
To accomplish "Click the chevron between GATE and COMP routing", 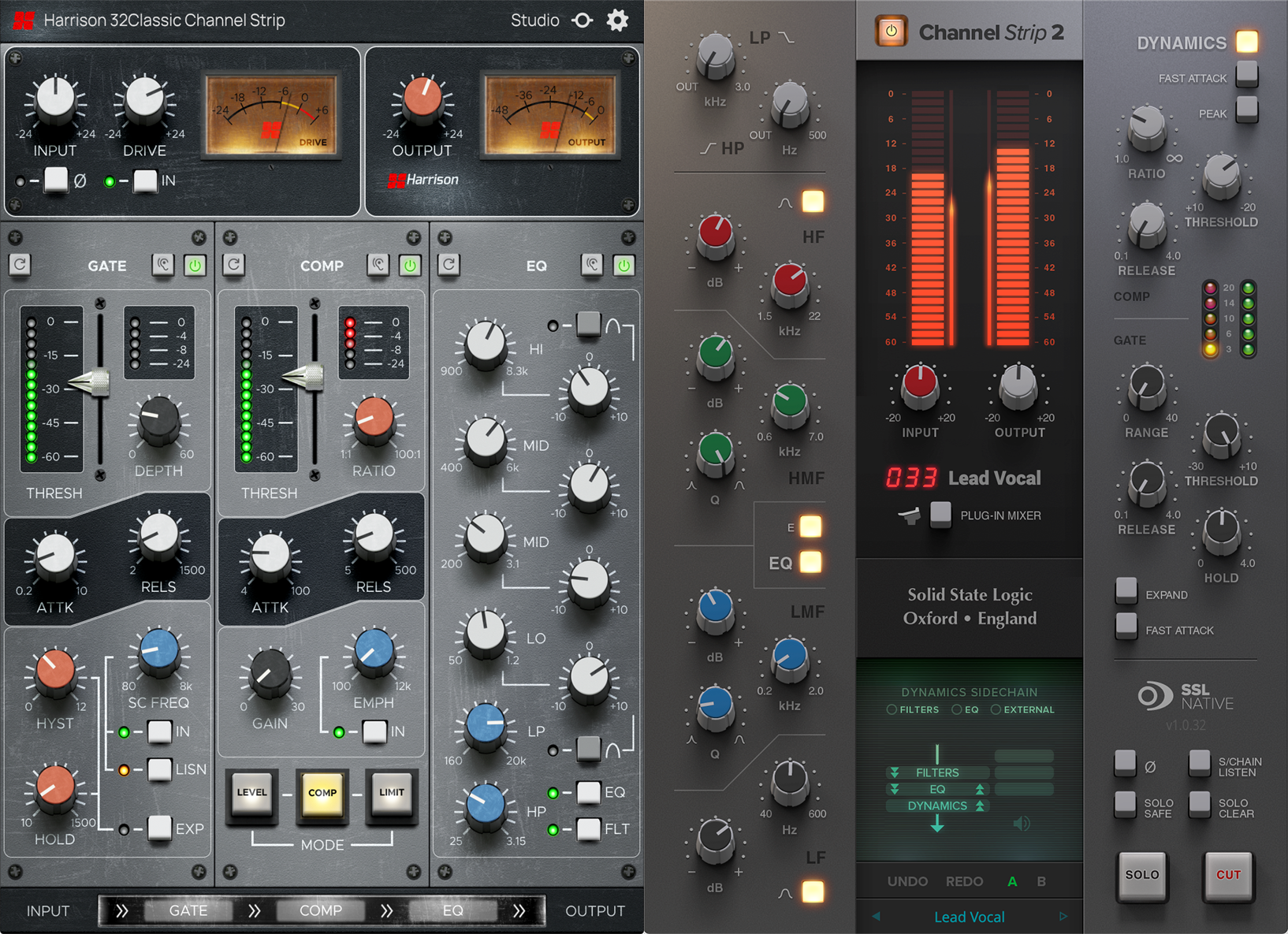I will [x=254, y=910].
